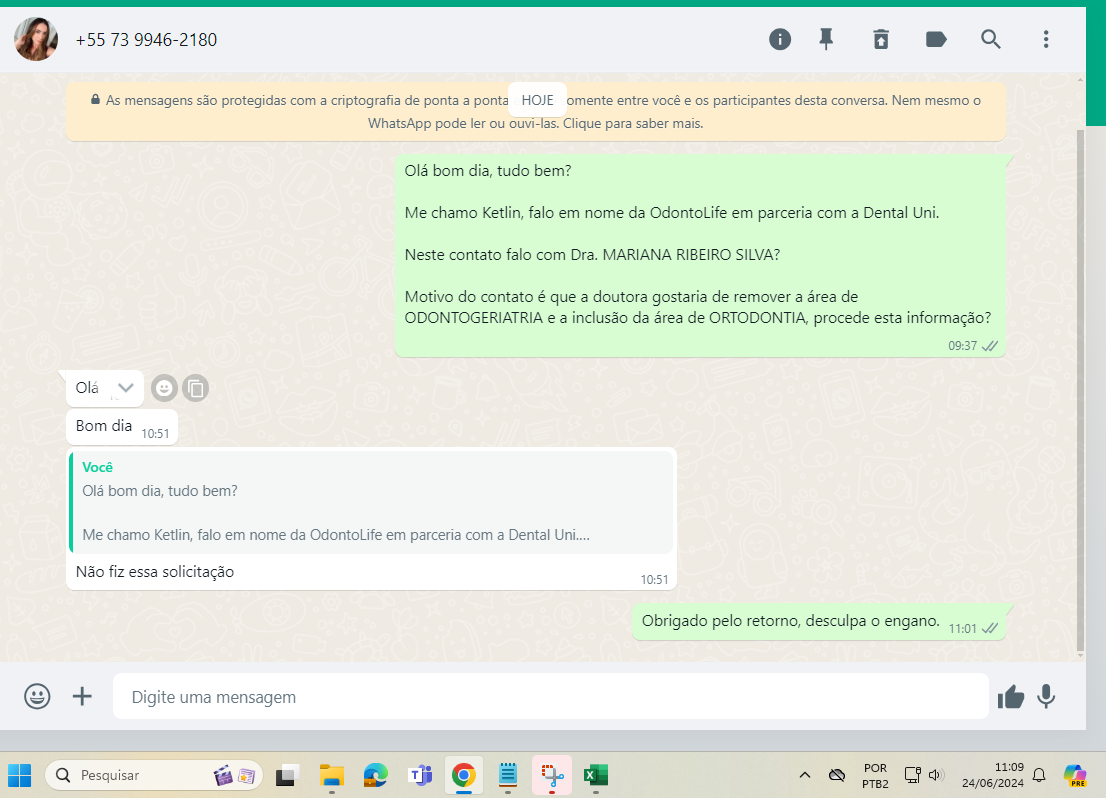This screenshot has width=1106, height=798.
Task: Copy the Olá message using the copy icon
Action: click(x=195, y=388)
